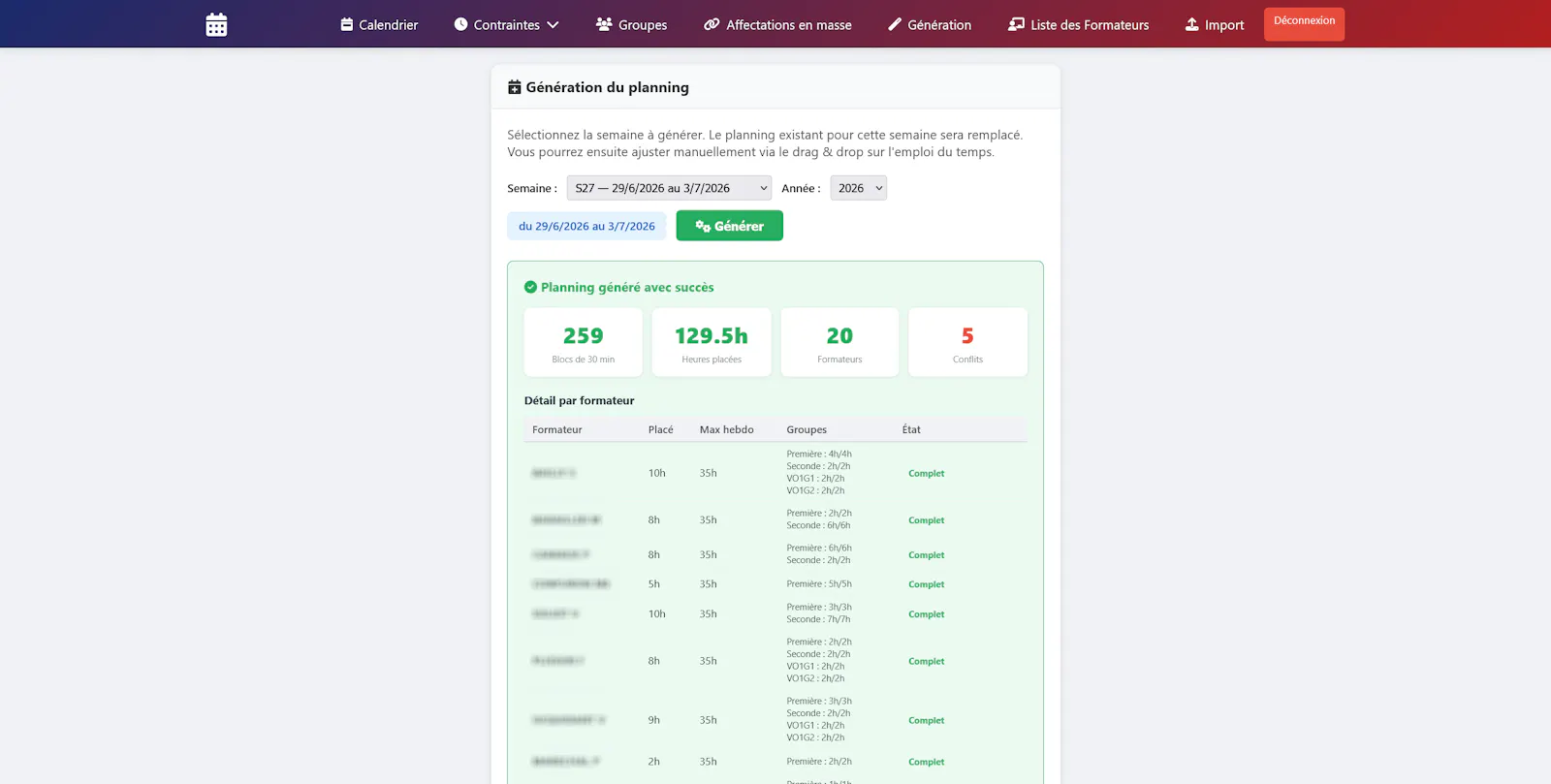Click the Seconde : 7h/7h group entry
The image size is (1551, 784).
pos(818,619)
